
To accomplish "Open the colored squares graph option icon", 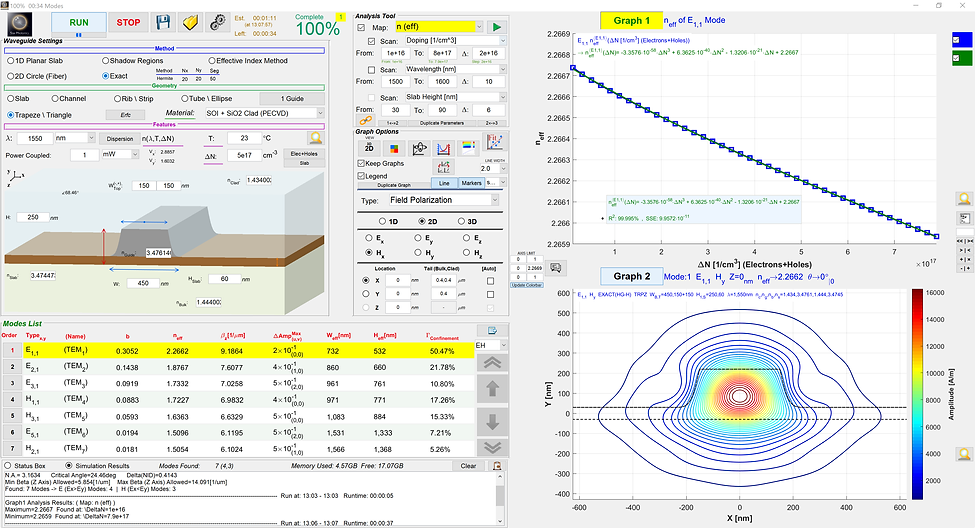I will tap(394, 148).
